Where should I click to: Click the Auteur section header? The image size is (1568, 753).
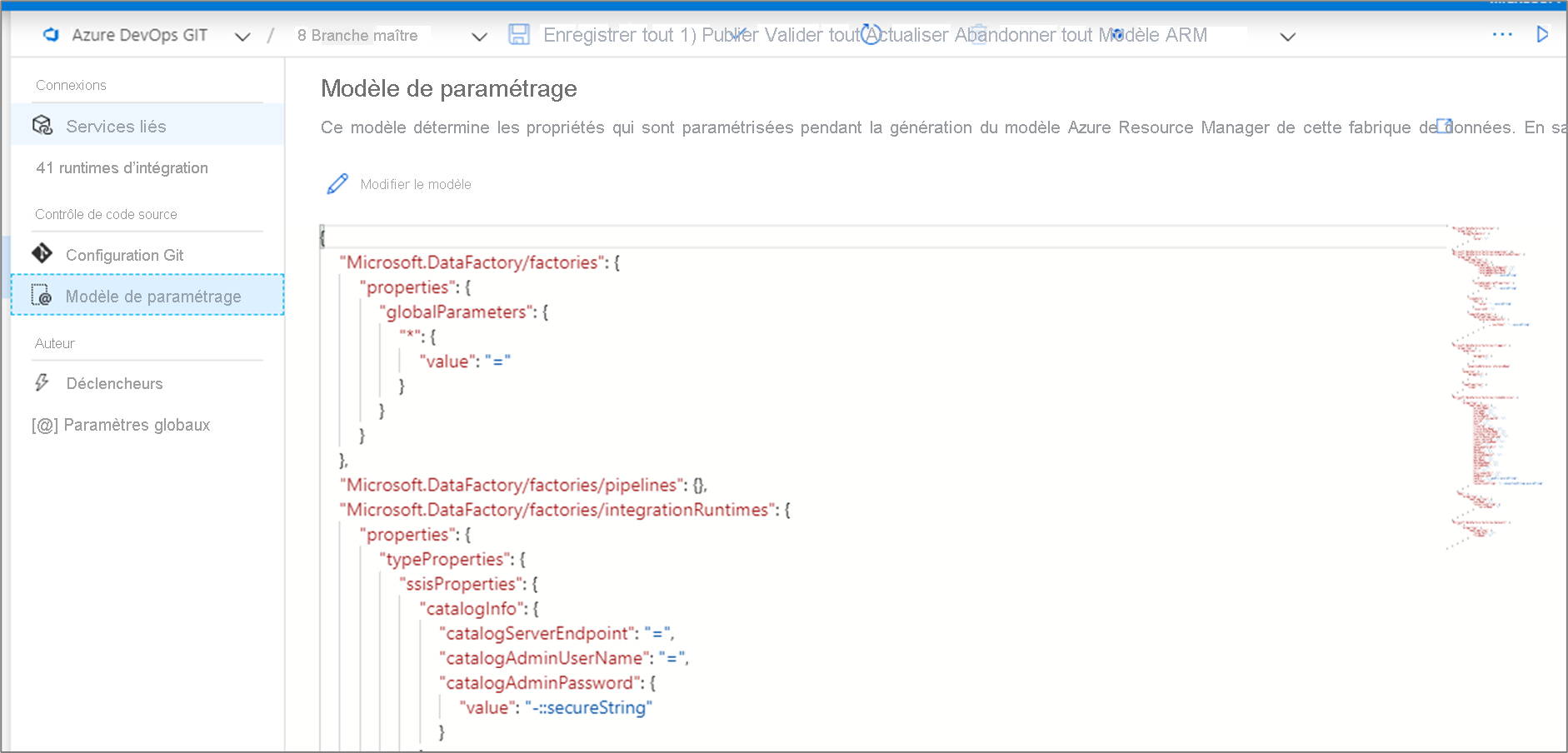pos(55,343)
